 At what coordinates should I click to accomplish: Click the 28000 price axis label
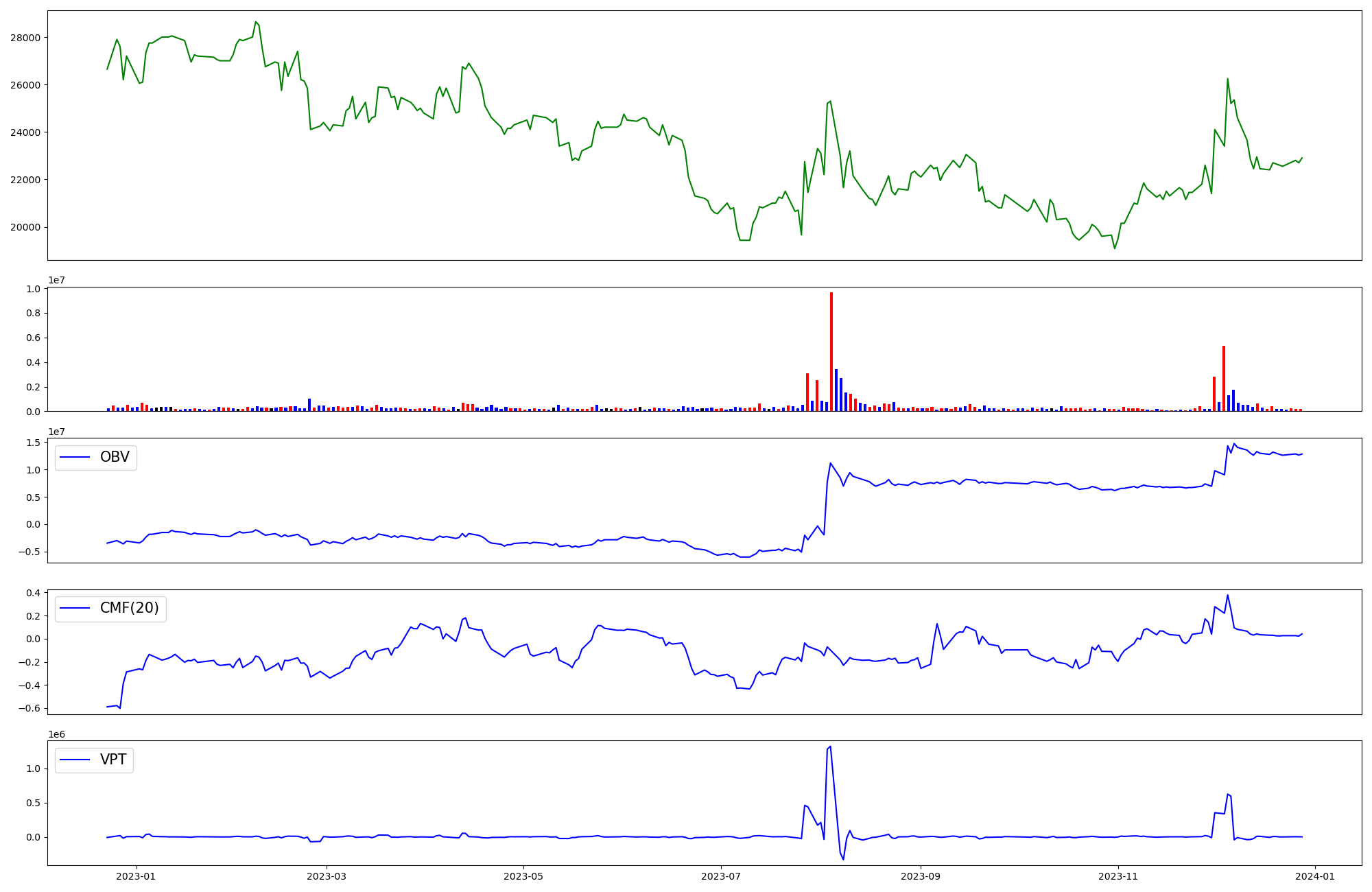pos(25,38)
